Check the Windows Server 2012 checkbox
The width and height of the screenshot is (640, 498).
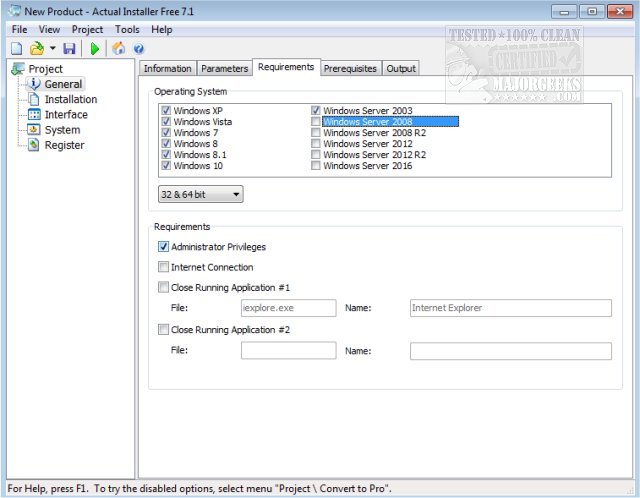[x=316, y=143]
